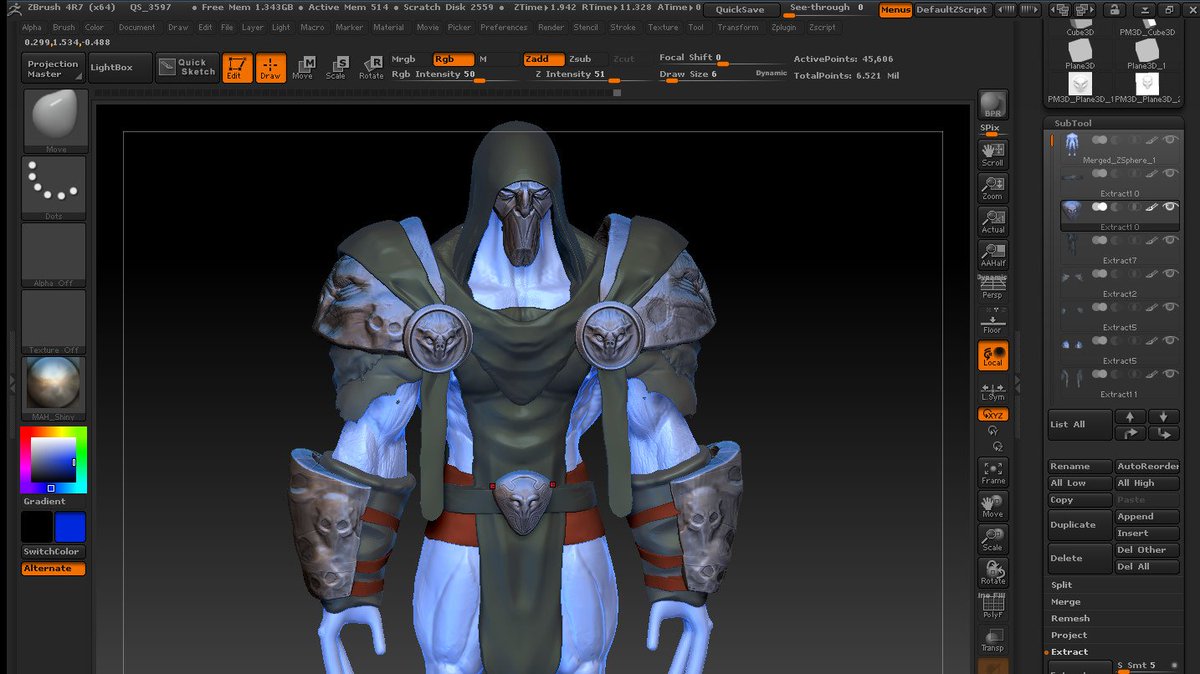Enable Zadd sculpt mode
1200x674 pixels.
coord(544,59)
